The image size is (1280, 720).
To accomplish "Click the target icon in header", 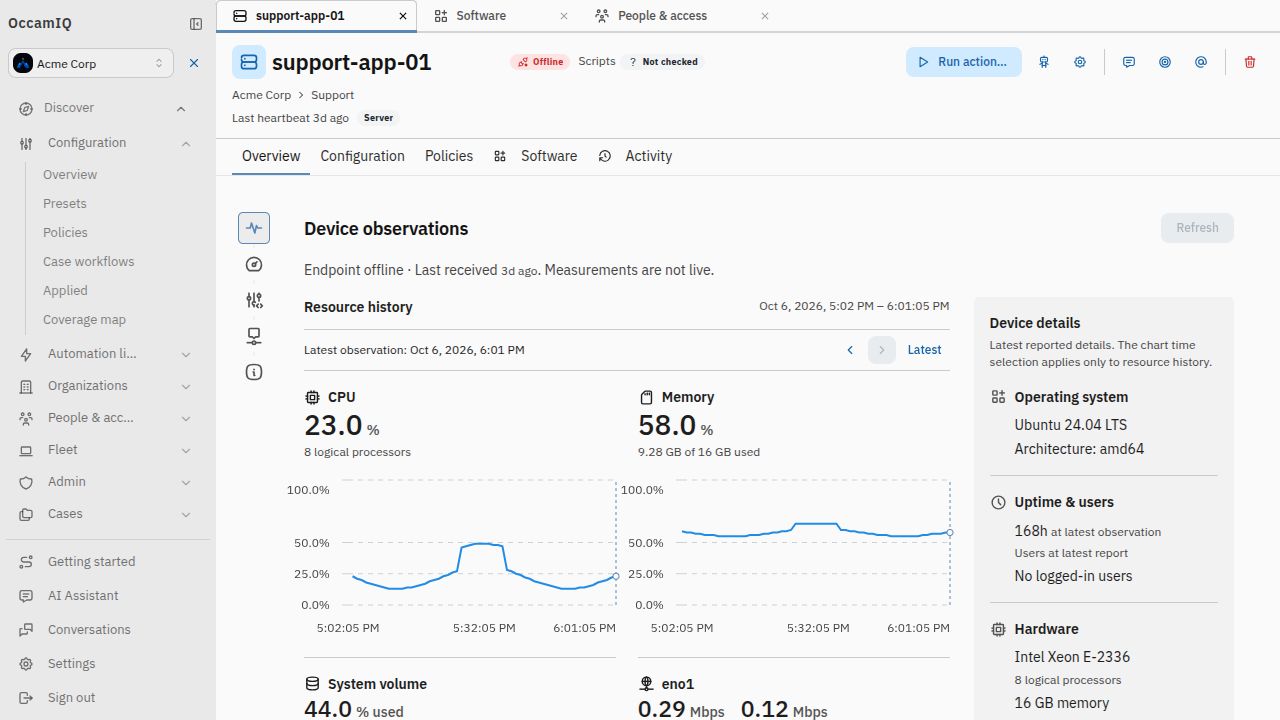I will [1165, 62].
